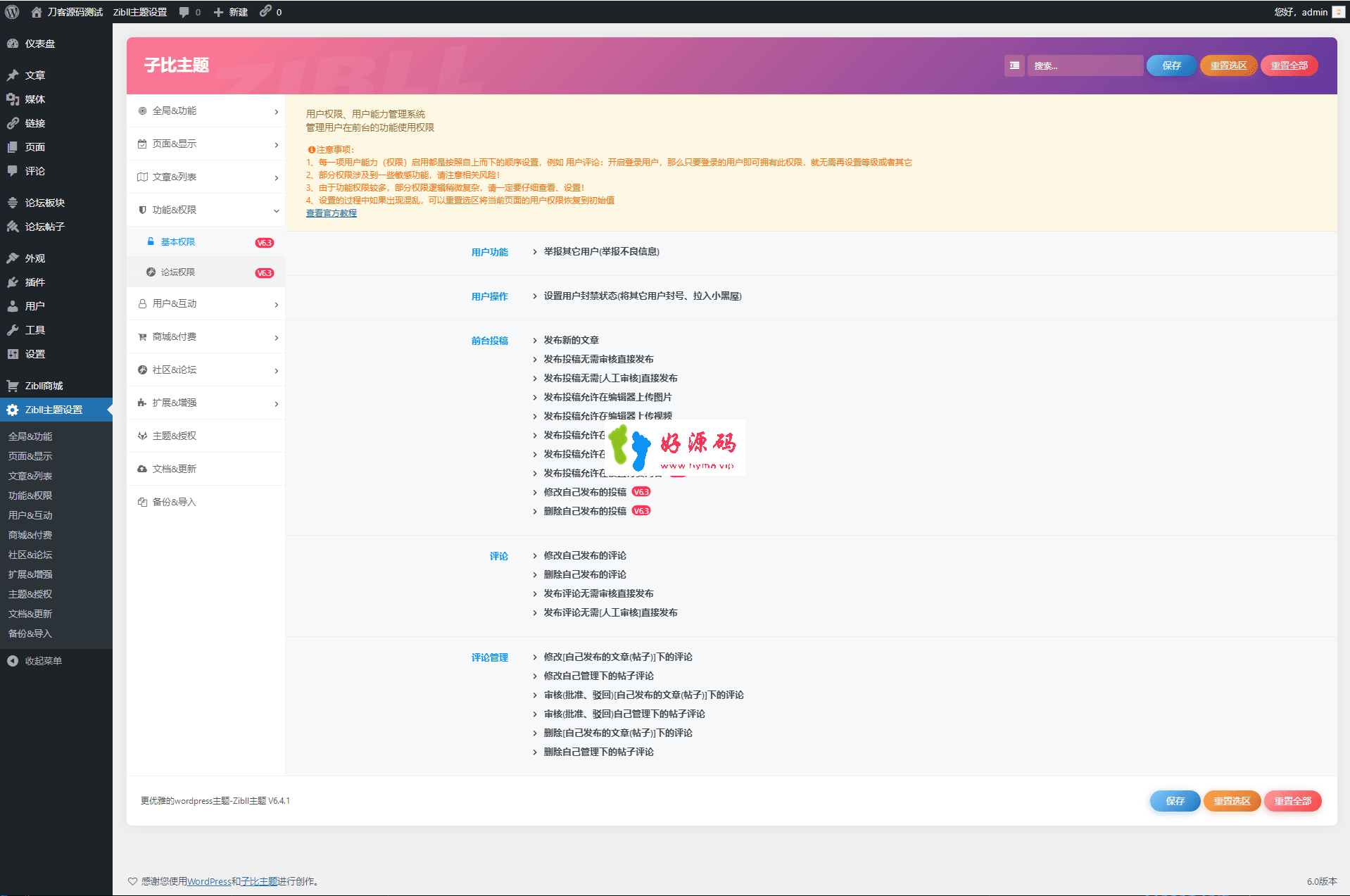Open the 论坛权限 submenu item

pos(206,272)
